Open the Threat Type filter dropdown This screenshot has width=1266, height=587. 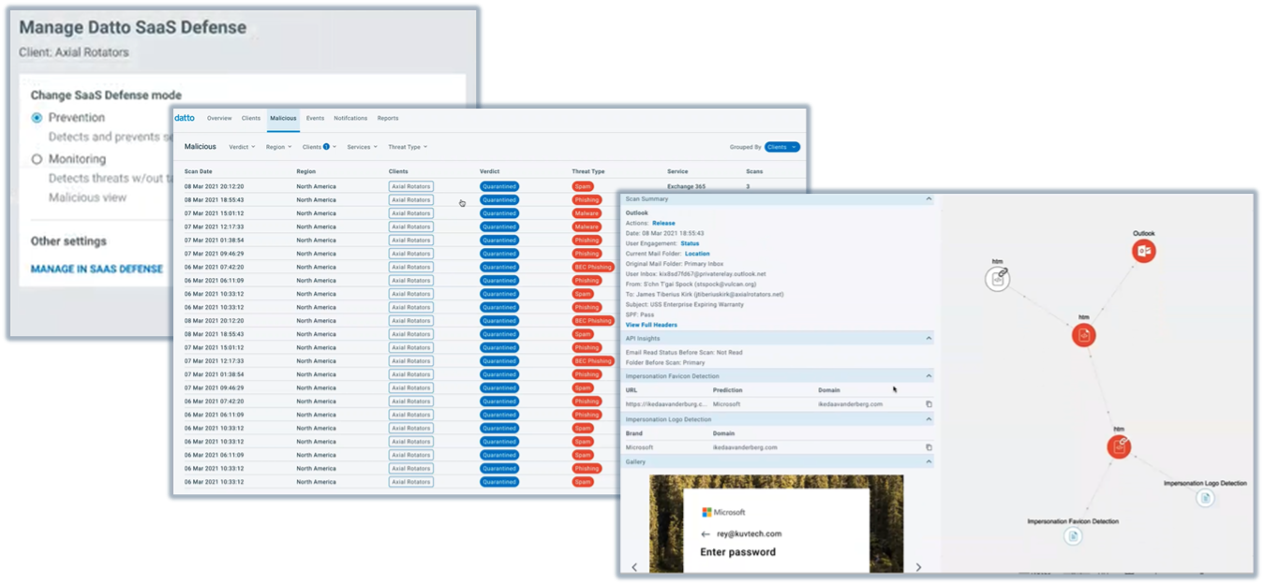click(x=408, y=147)
